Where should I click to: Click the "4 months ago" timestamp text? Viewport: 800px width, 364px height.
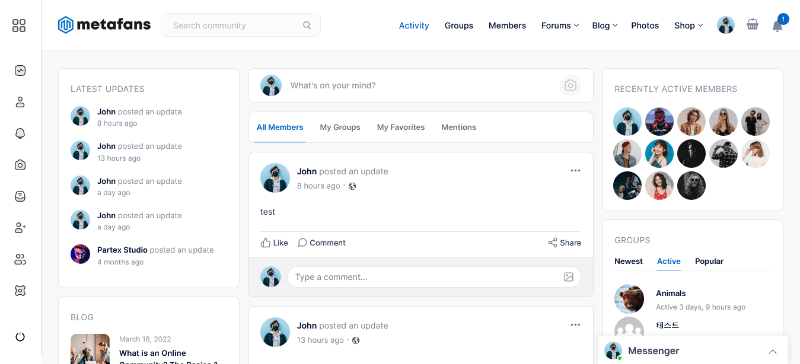coord(120,262)
